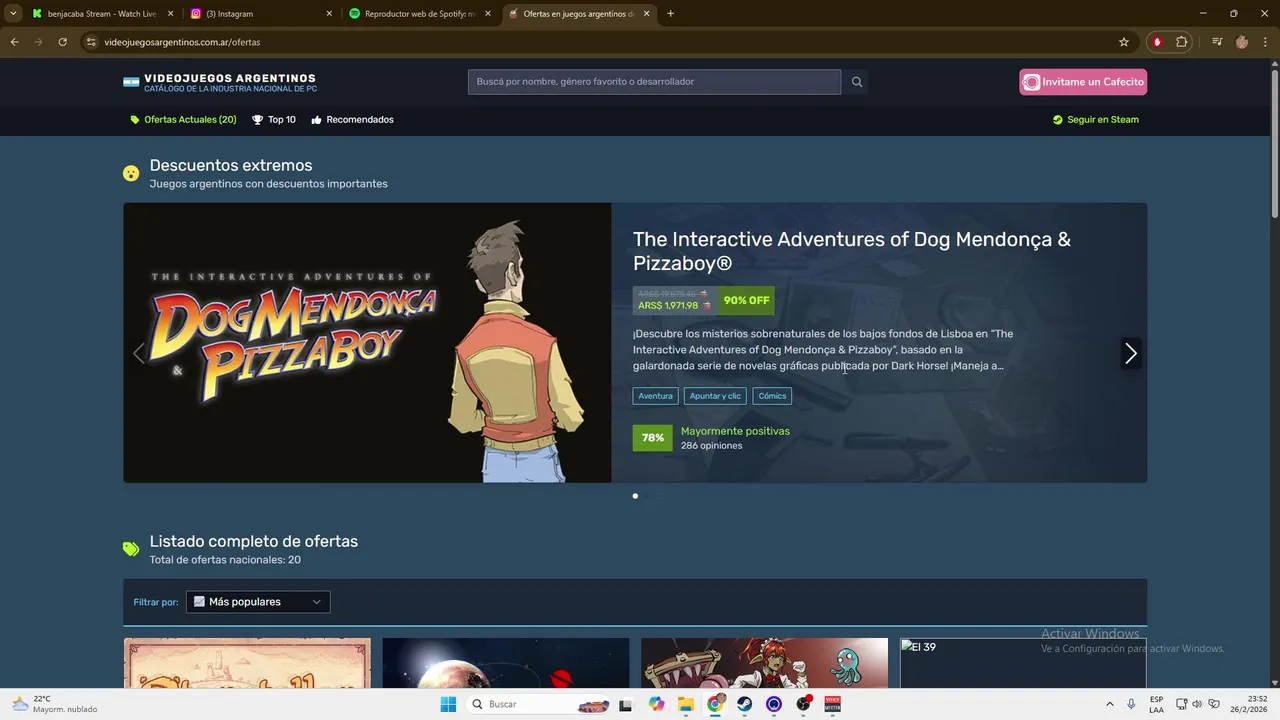The image size is (1280, 720).
Task: Reload the page
Action: [x=62, y=42]
